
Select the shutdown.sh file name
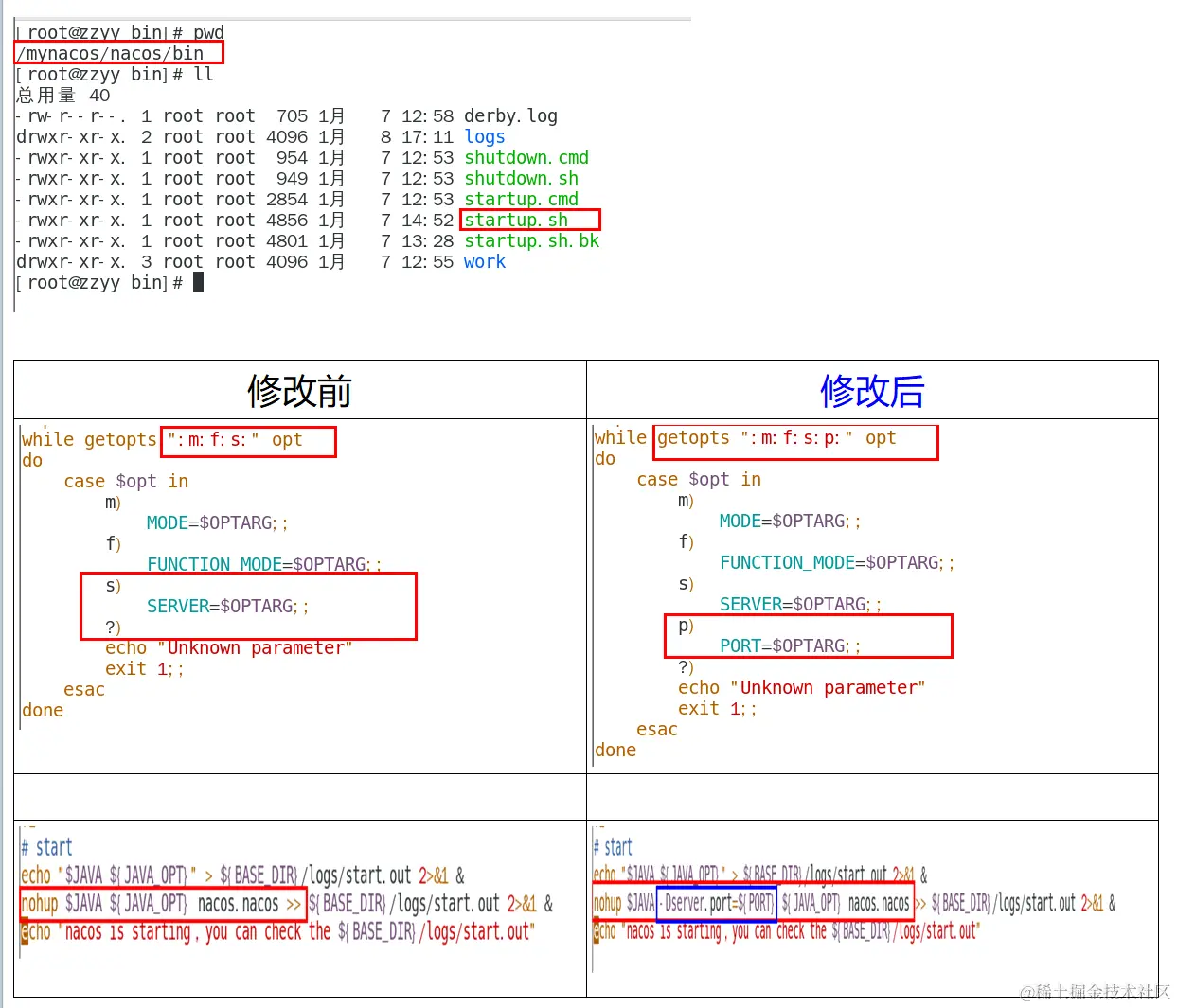(x=521, y=179)
